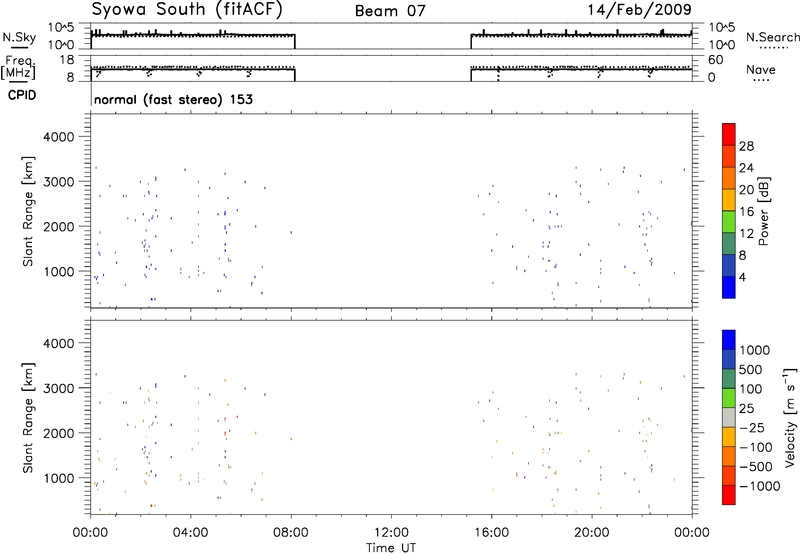Click the 'Velocity [m s⁻¹]' colorbar label
This screenshot has width=800, height=554.
[790, 417]
